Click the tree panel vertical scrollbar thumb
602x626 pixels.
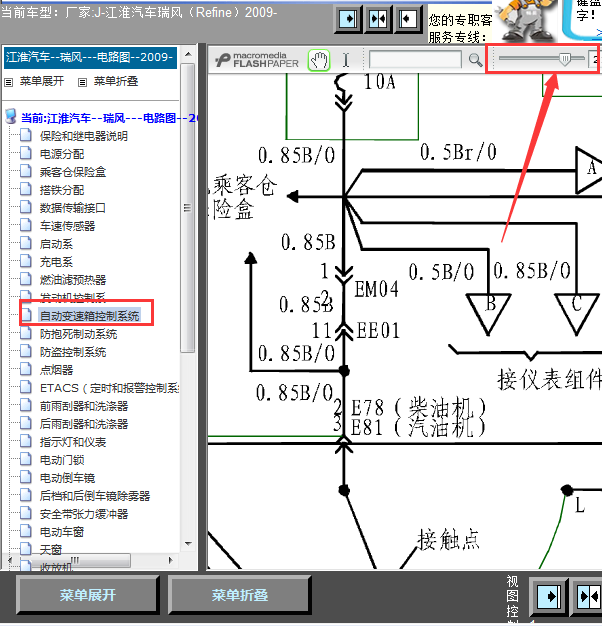(x=188, y=208)
